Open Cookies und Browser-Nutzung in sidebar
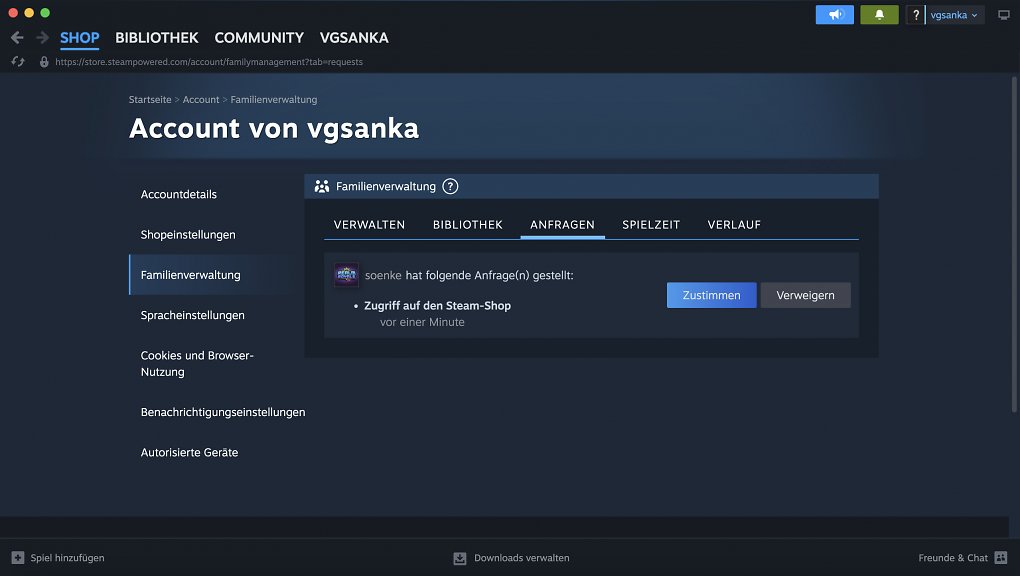Image resolution: width=1020 pixels, height=576 pixels. click(196, 364)
